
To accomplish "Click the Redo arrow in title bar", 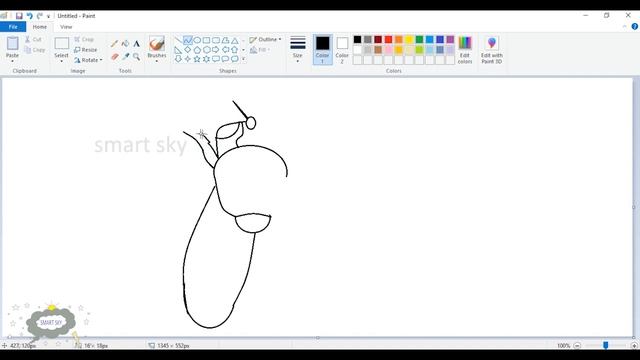I will click(x=40, y=16).
